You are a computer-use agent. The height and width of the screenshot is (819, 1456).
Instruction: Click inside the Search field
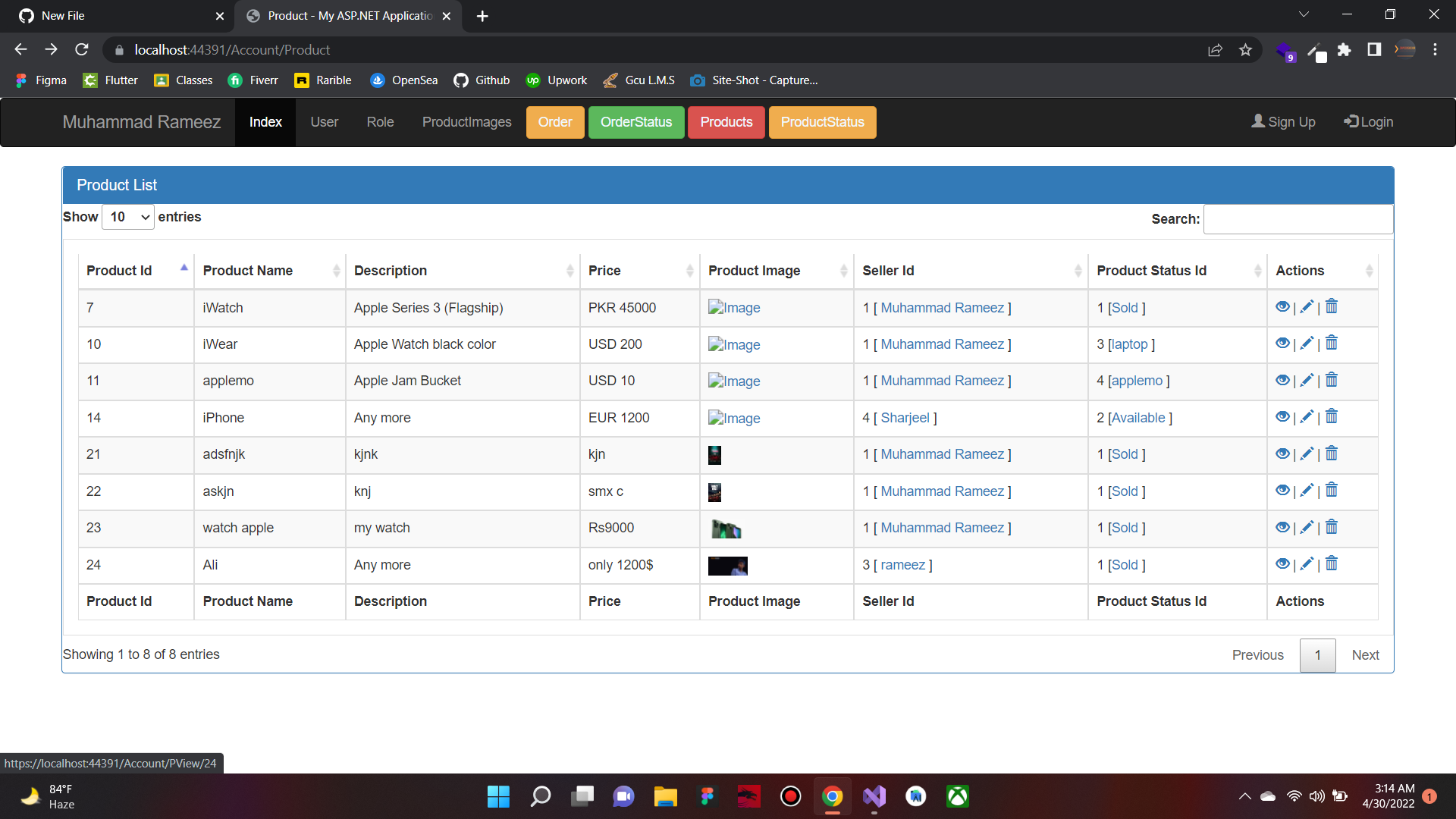[x=1298, y=218]
